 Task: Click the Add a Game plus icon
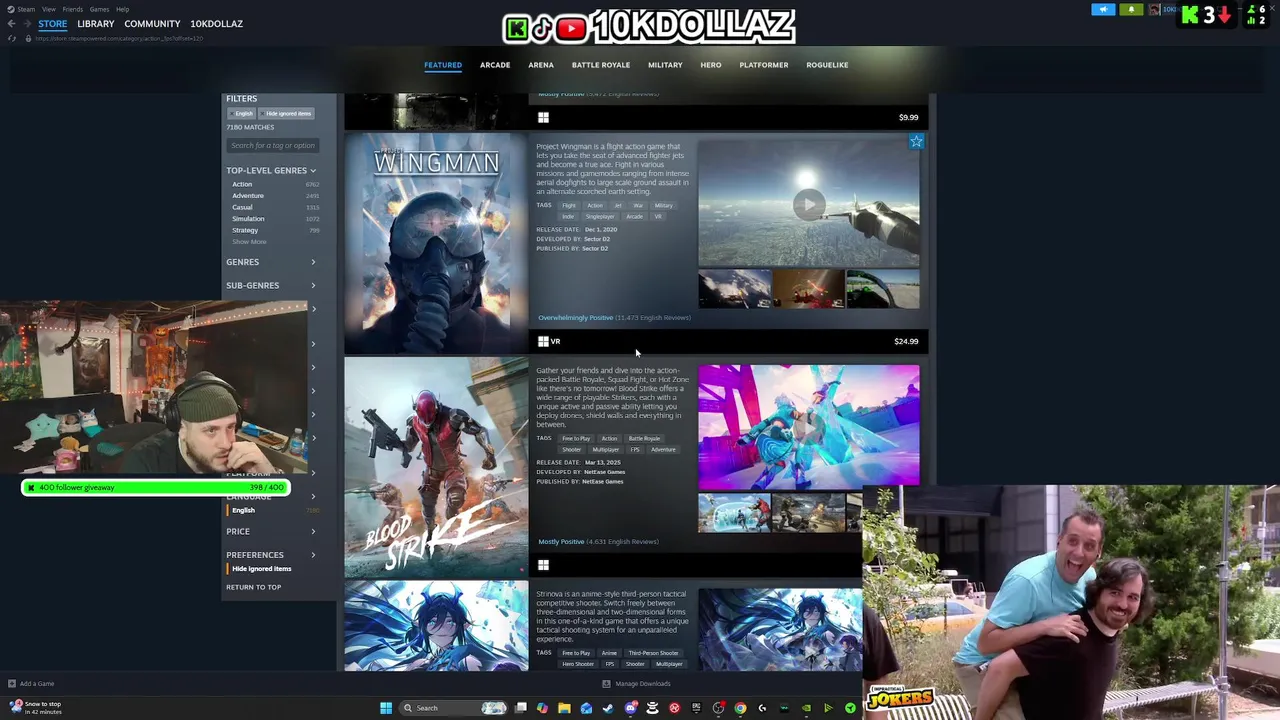pyautogui.click(x=12, y=684)
